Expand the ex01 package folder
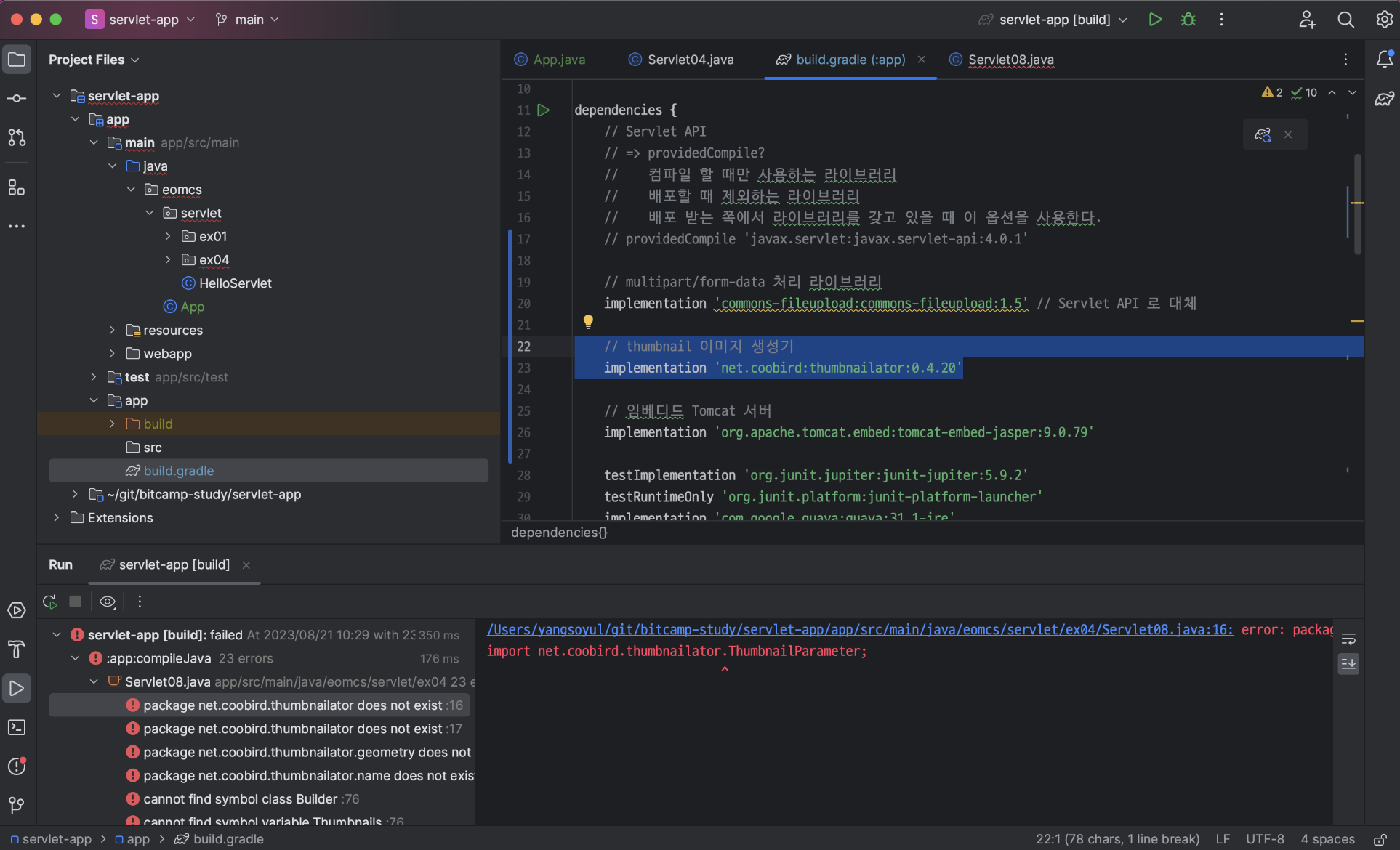This screenshot has width=1400, height=850. click(168, 236)
